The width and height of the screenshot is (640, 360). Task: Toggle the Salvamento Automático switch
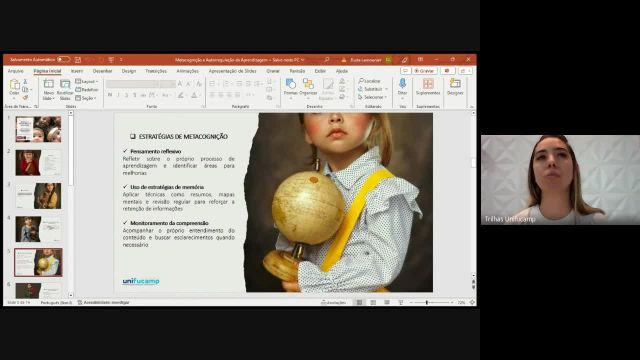coord(63,60)
